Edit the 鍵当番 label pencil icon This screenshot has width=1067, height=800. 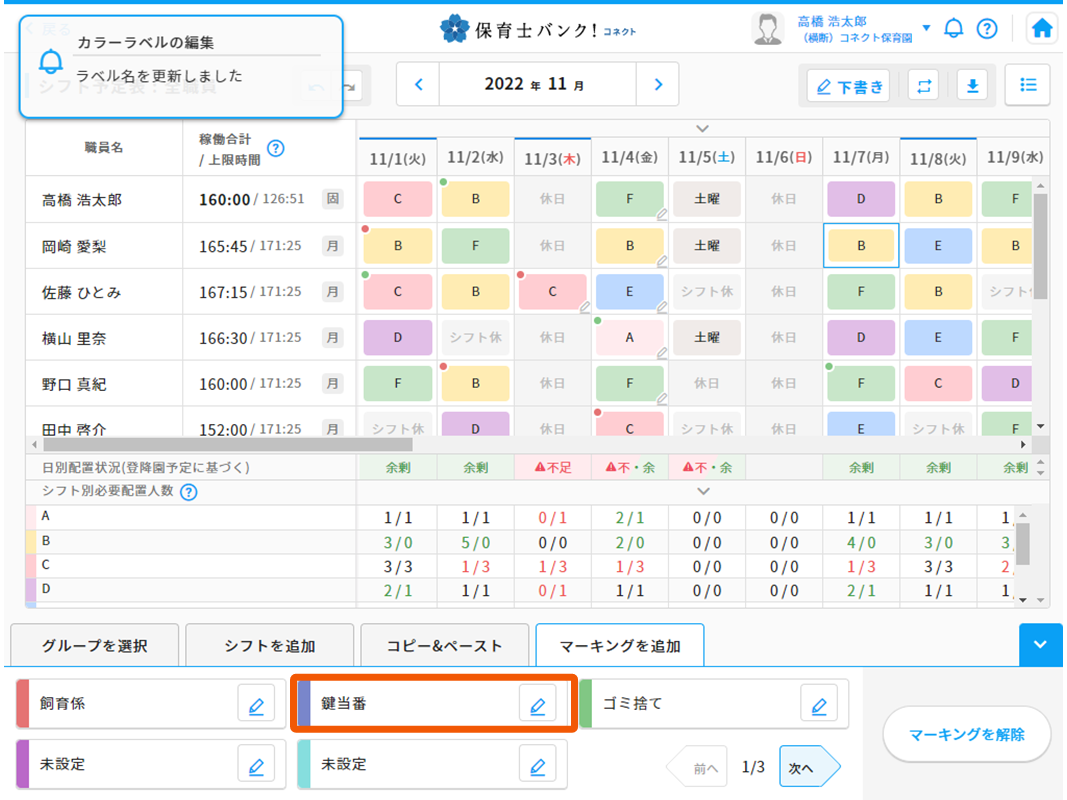pyautogui.click(x=537, y=705)
